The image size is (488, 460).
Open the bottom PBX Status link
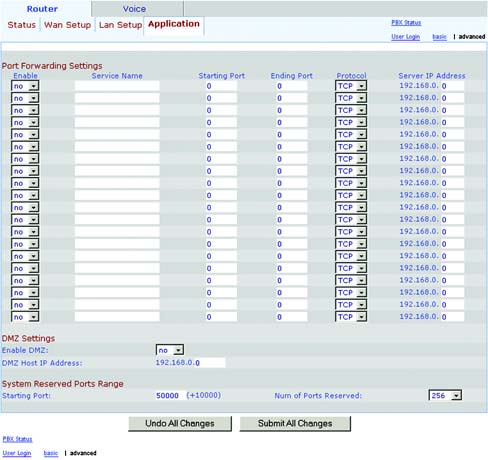pyautogui.click(x=17, y=439)
